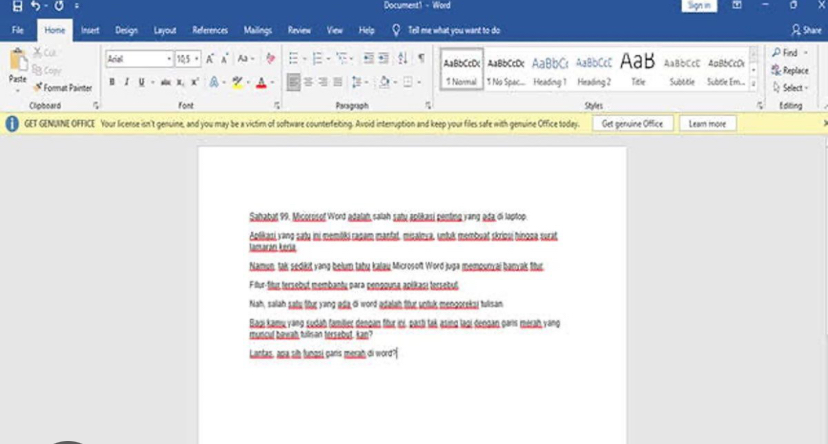This screenshot has width=828, height=444.
Task: Open the font color dropdown arrow
Action: pos(272,83)
